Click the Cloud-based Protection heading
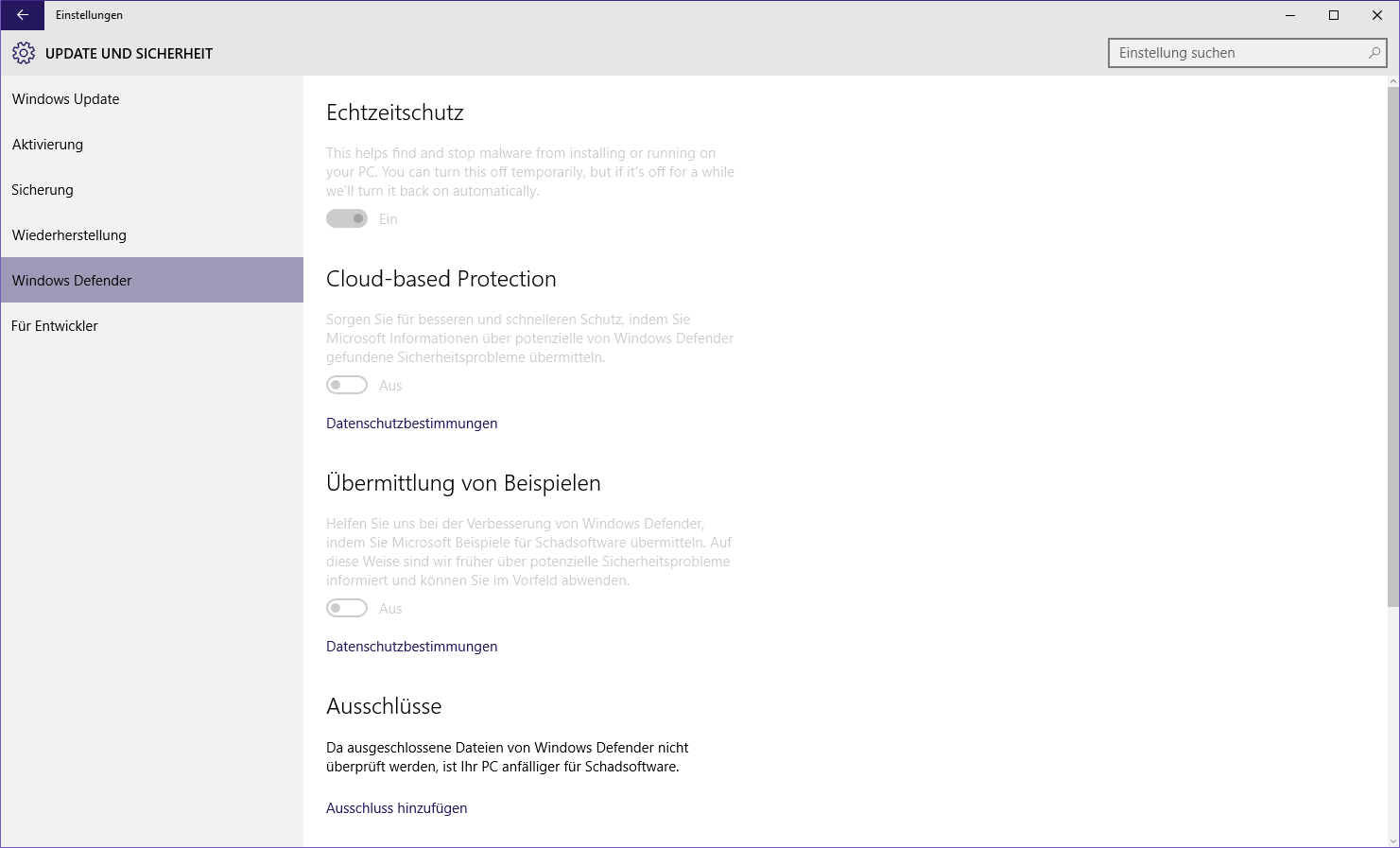Viewport: 1400px width, 848px height. pos(441,279)
